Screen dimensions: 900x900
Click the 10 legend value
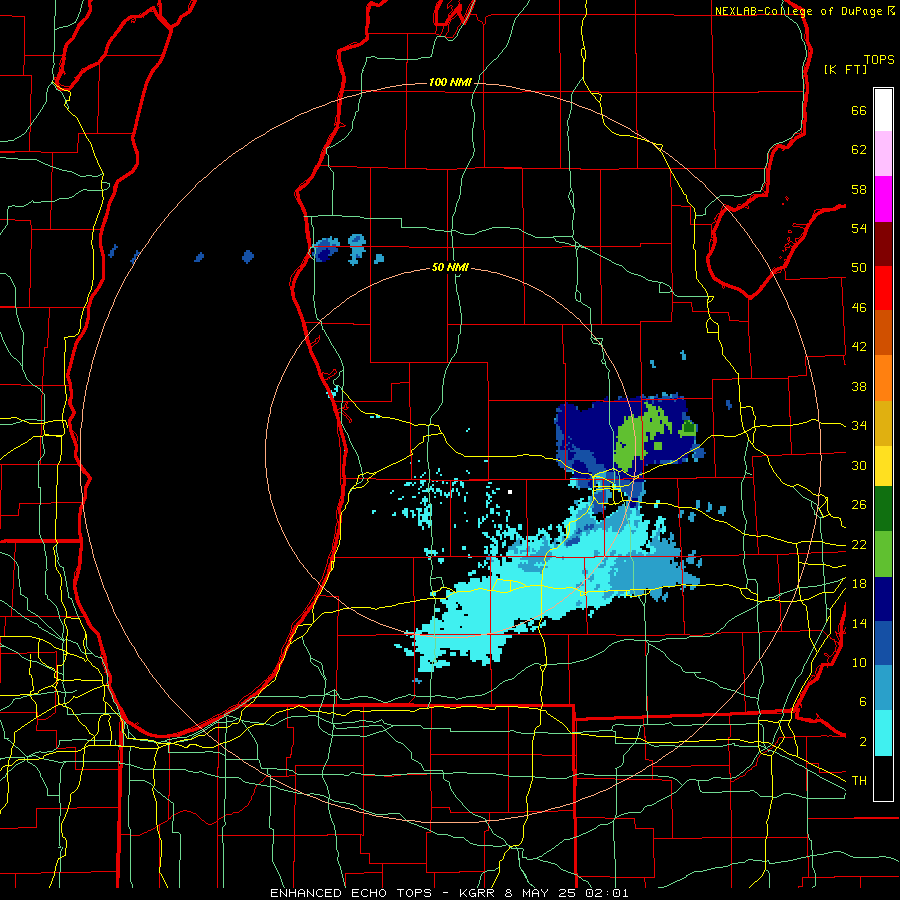(859, 663)
